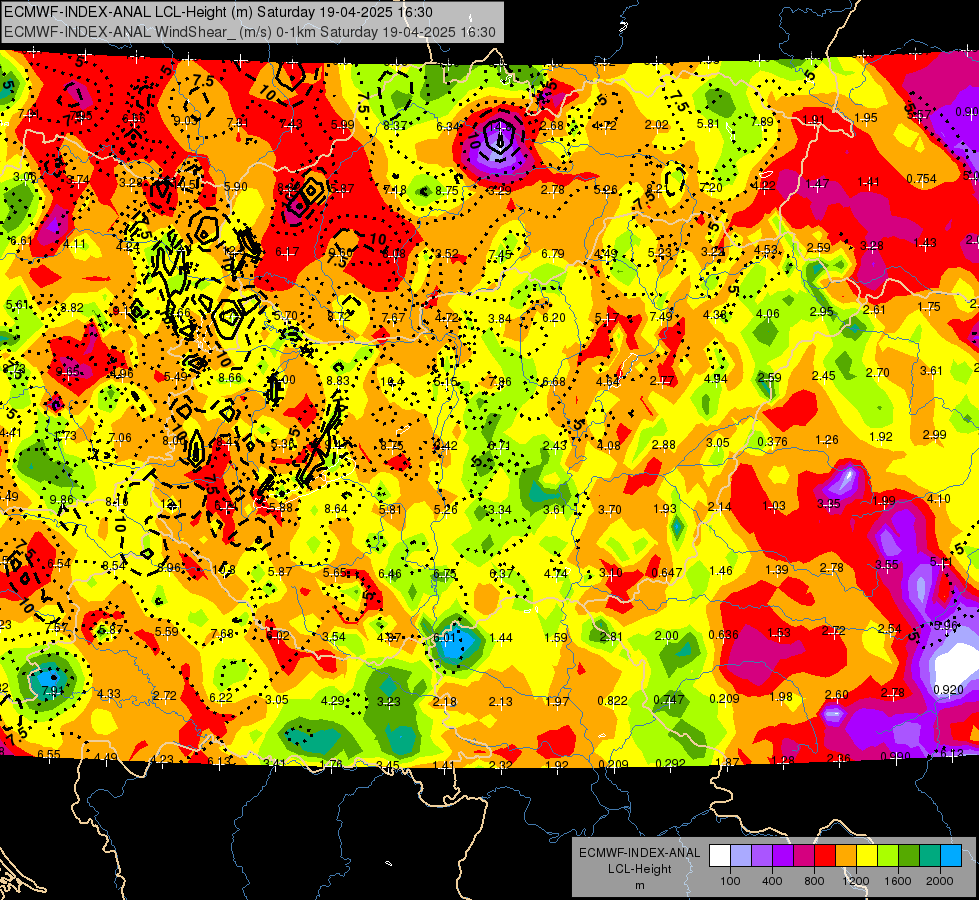Click the wind shear value '0.822'
This screenshot has width=979, height=900.
pyautogui.click(x=612, y=701)
